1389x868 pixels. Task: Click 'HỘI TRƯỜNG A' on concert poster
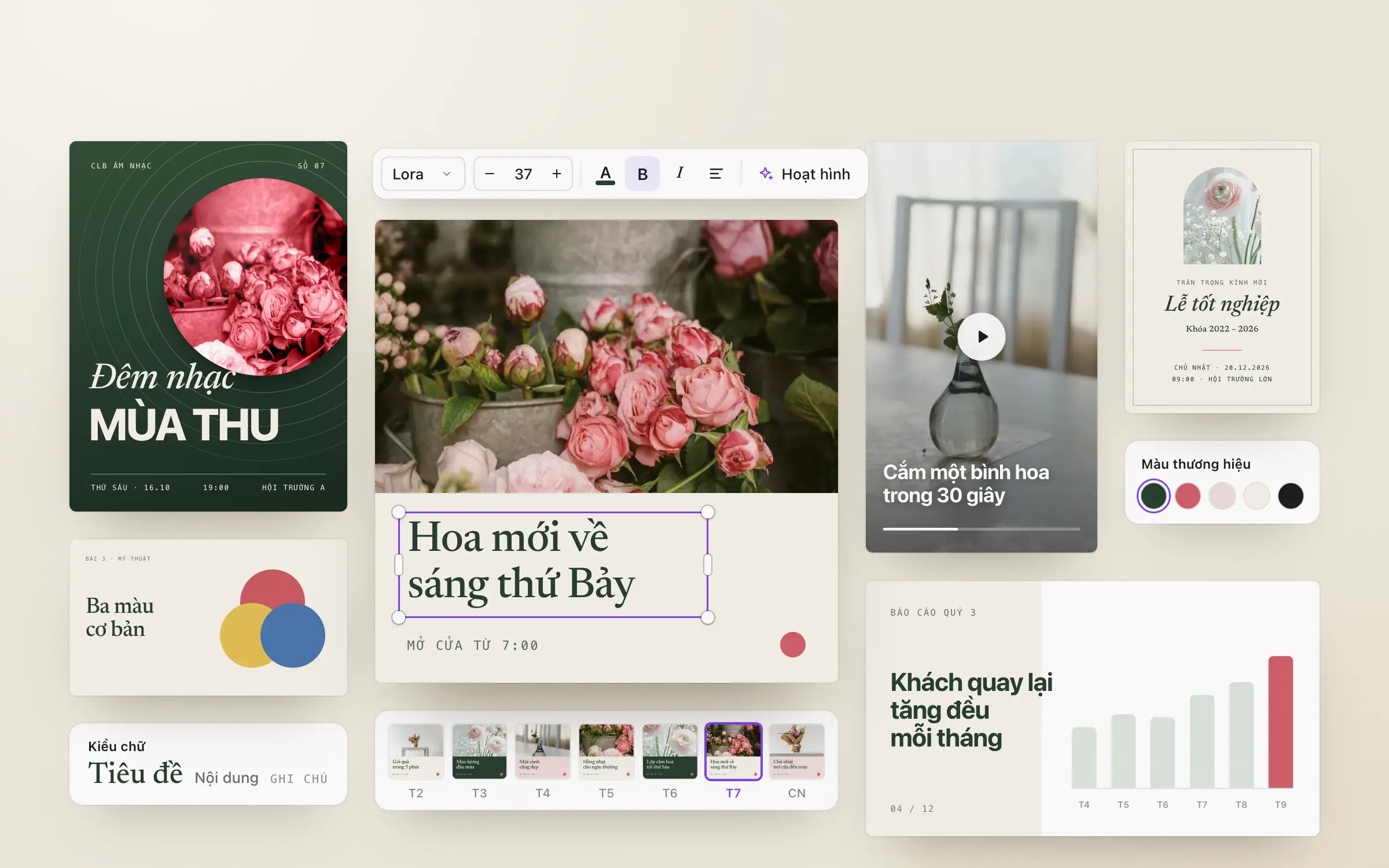tap(293, 487)
